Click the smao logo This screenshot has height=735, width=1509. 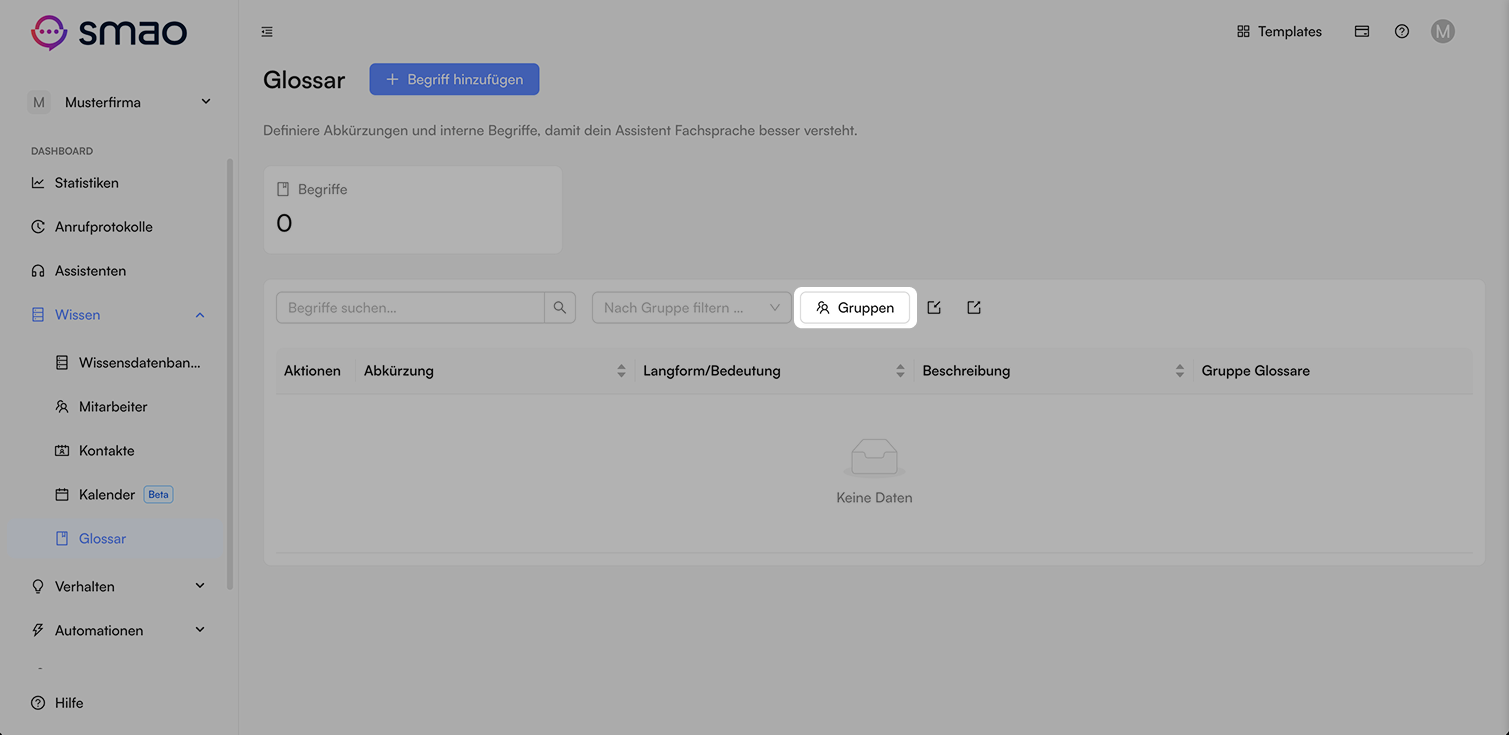pos(109,32)
